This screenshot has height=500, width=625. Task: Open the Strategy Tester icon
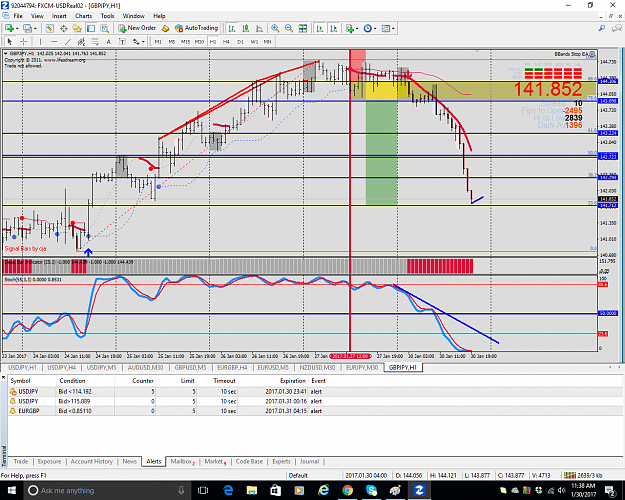[x=104, y=28]
